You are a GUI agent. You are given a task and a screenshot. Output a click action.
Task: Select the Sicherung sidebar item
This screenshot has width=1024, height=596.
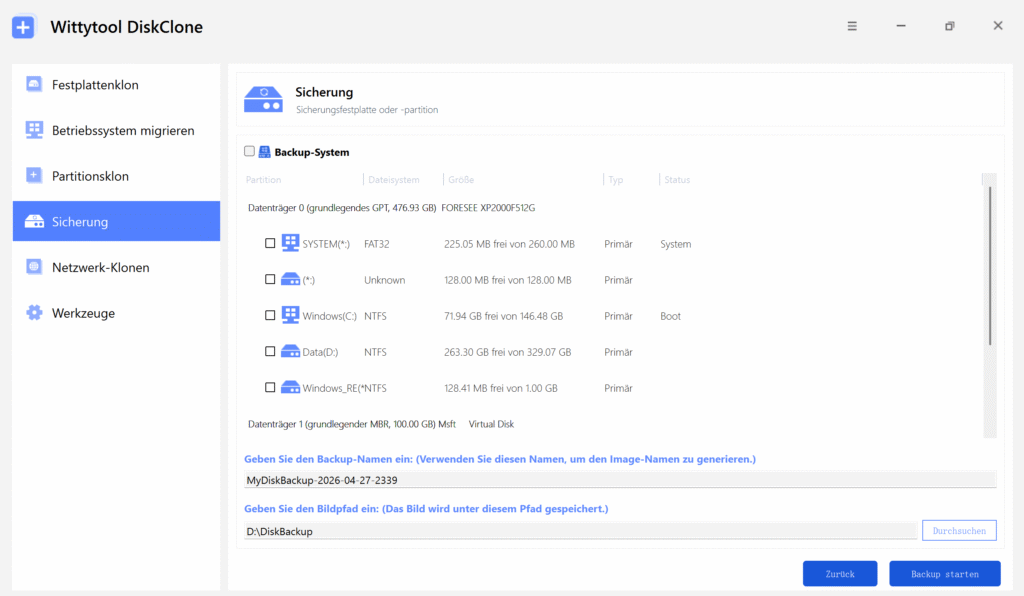tap(116, 221)
